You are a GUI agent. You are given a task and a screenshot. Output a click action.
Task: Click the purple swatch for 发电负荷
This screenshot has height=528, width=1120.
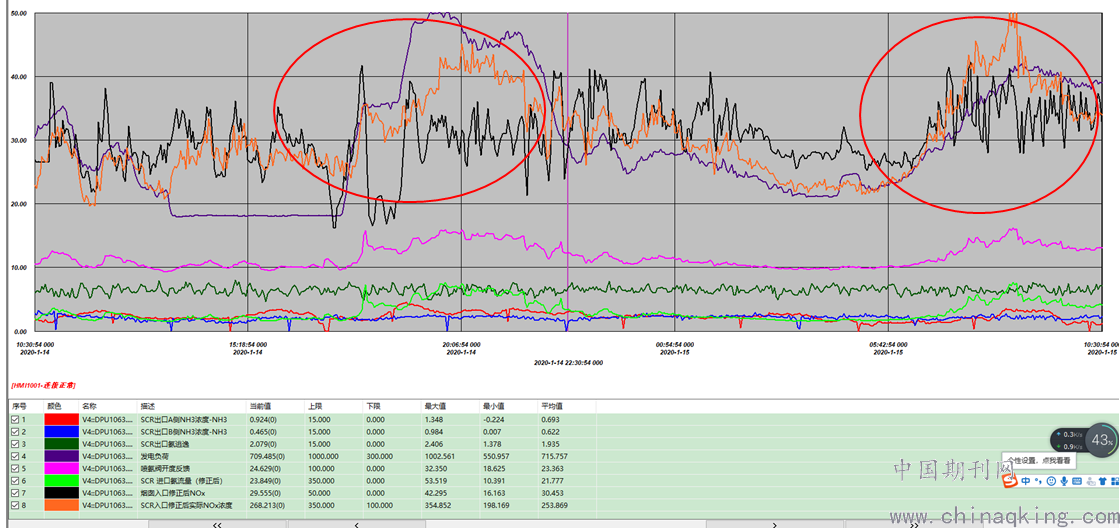click(x=61, y=456)
